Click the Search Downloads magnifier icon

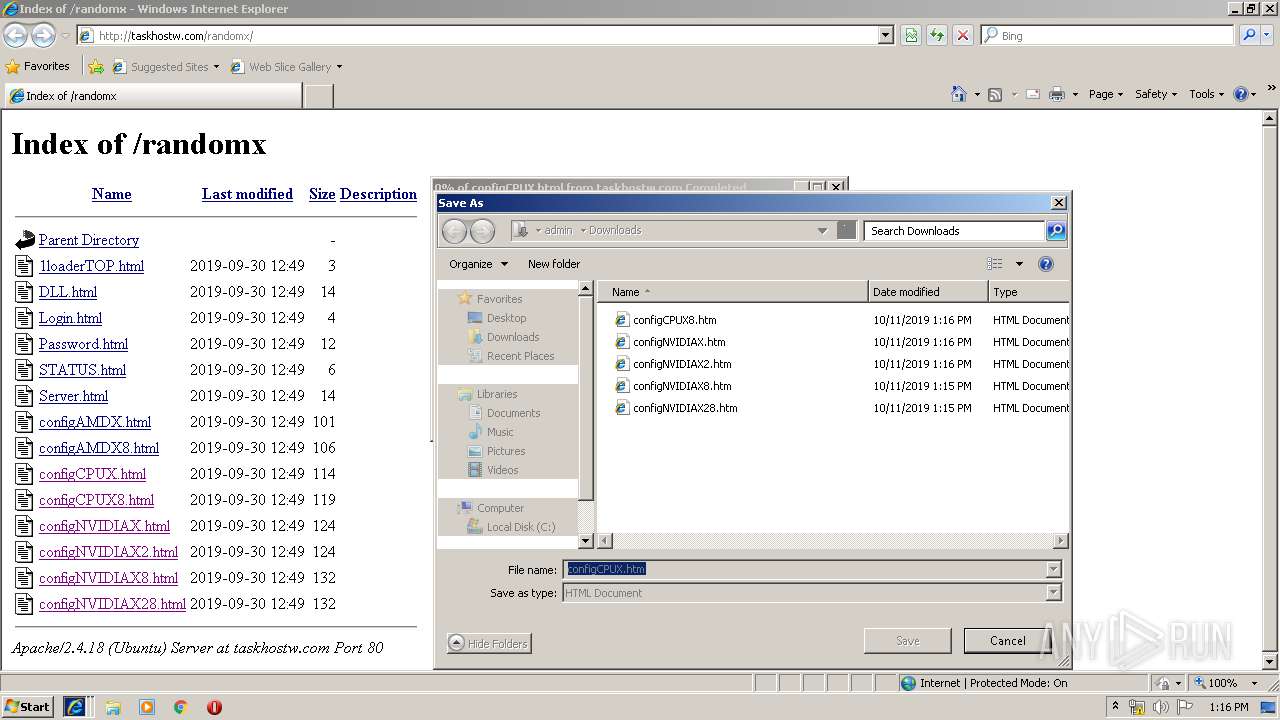[1056, 231]
